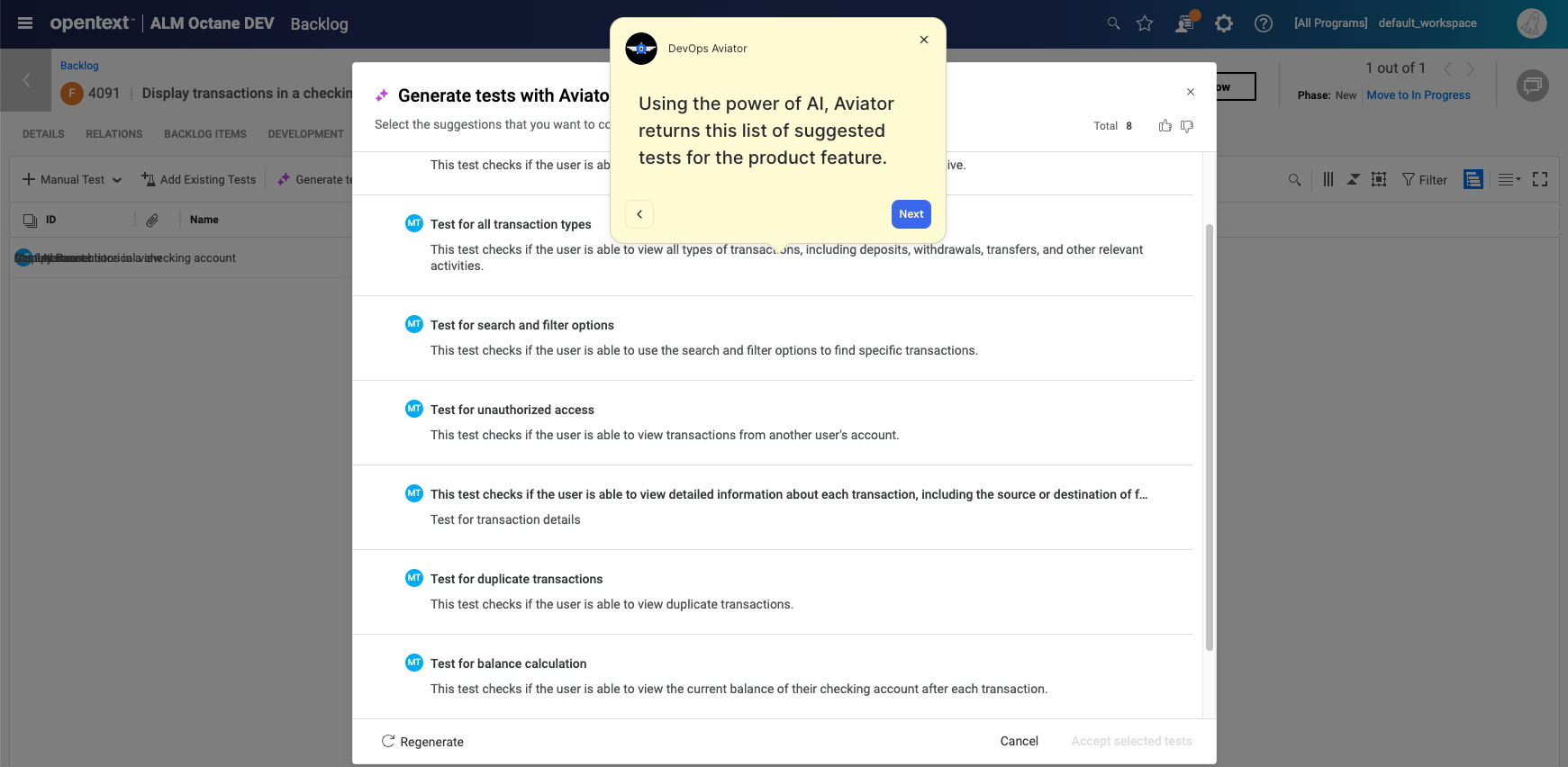Toggle fullscreen grid view
Viewport: 1568px width, 767px height.
click(1540, 180)
